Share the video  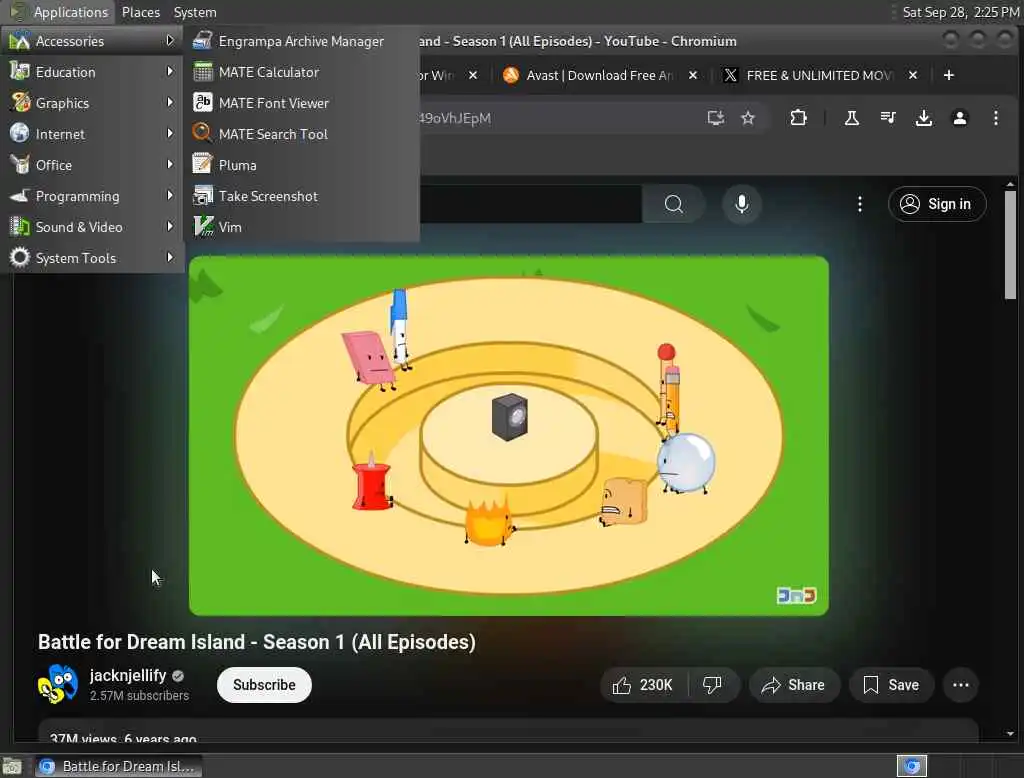[x=793, y=685]
